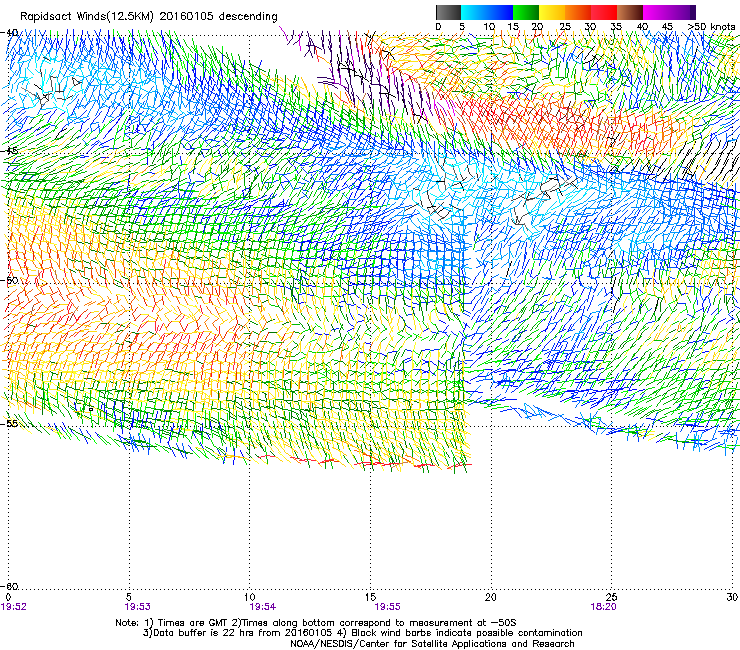Click the plot title 'Rapidsact Winds(12.5KM) 20160105 descending'

tap(149, 17)
